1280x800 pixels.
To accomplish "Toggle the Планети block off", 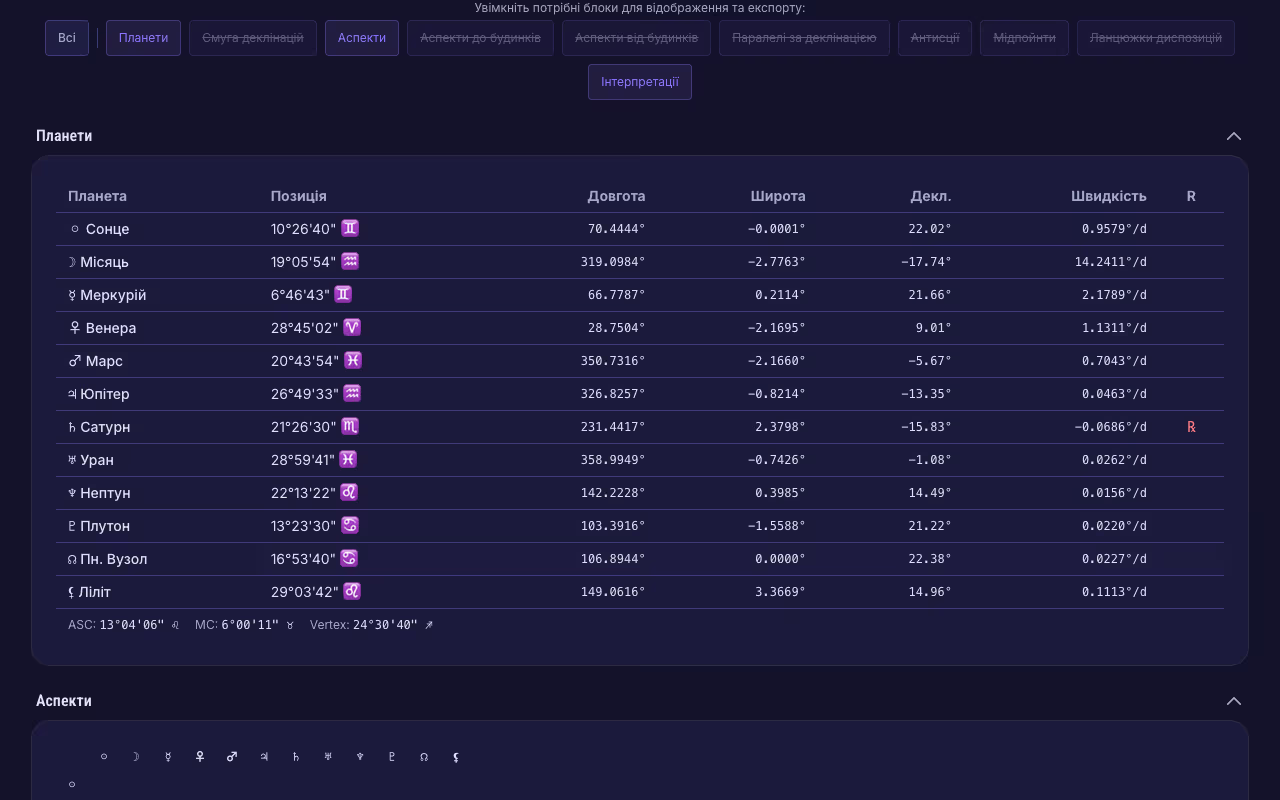I will (x=143, y=38).
